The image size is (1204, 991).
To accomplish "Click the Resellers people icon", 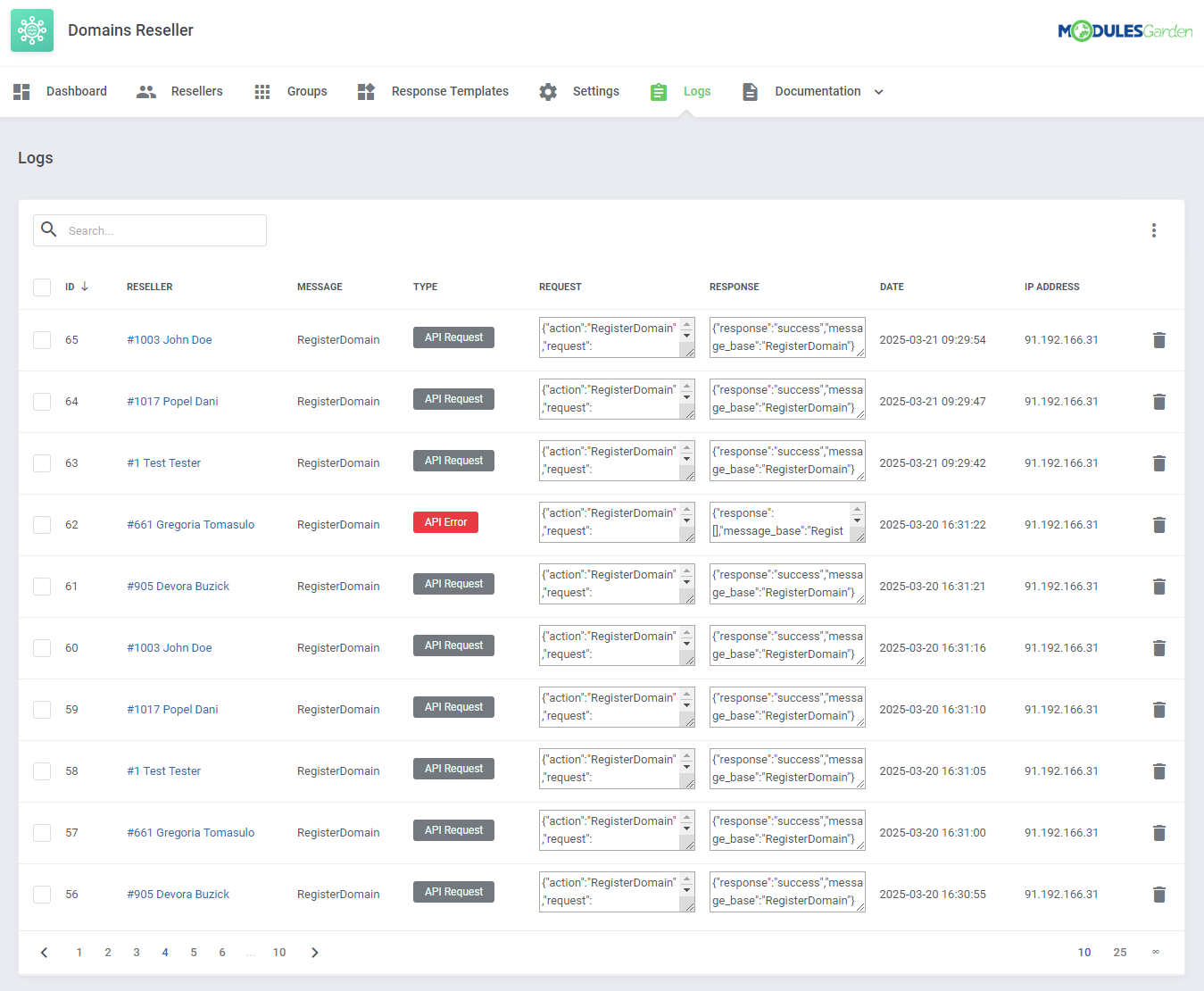I will [x=145, y=91].
